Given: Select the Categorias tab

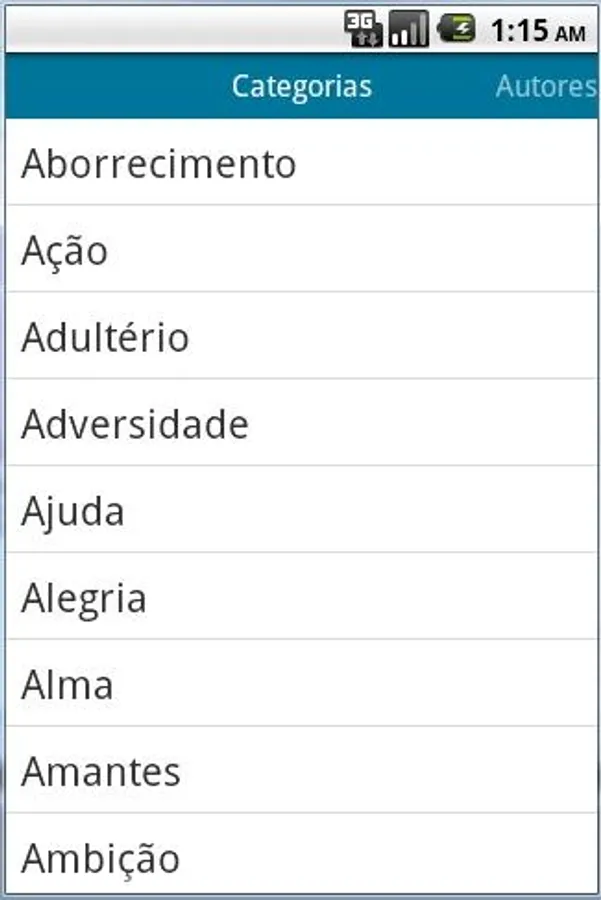Looking at the screenshot, I should [x=302, y=87].
